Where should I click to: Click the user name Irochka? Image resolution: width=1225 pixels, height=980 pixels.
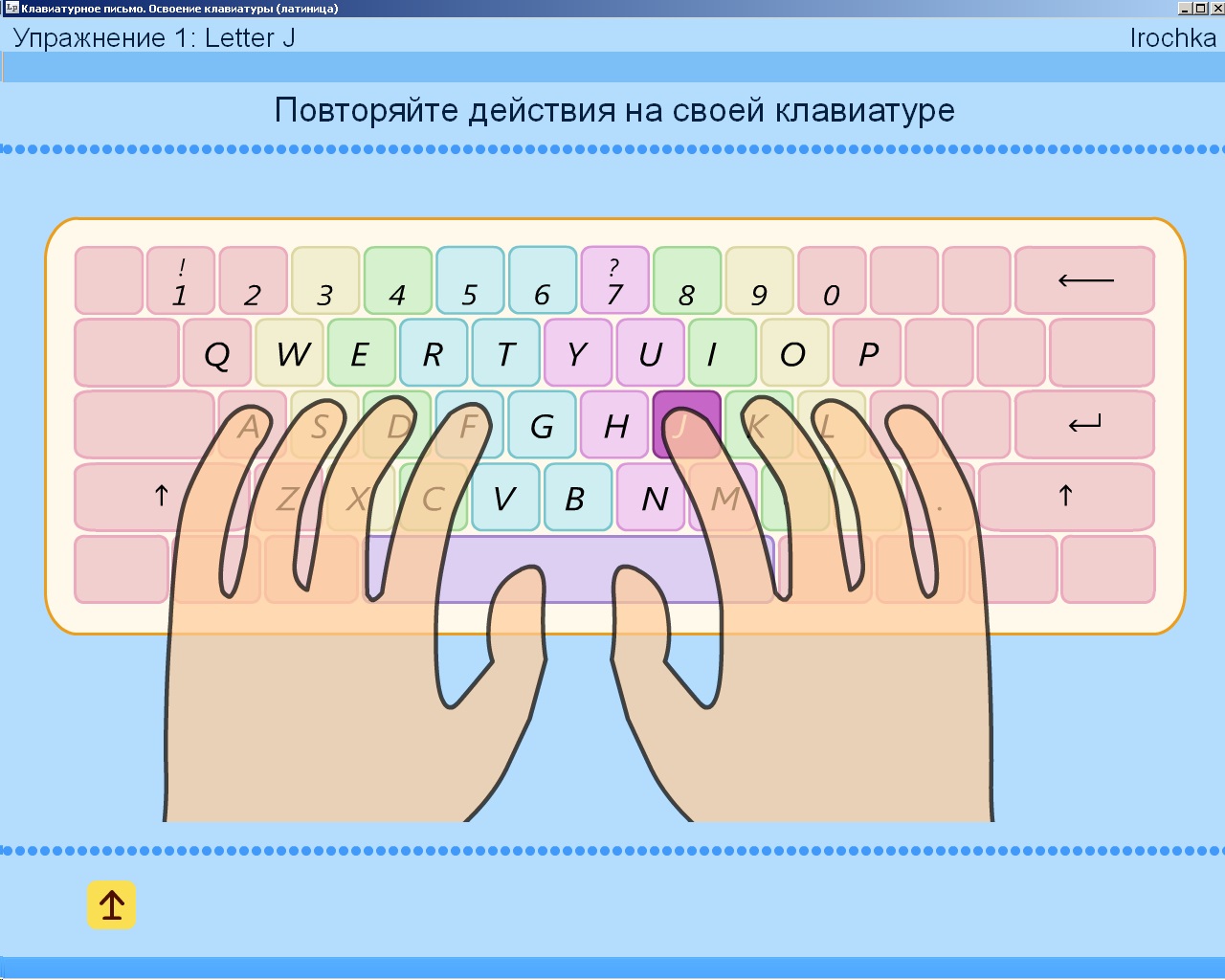point(1172,38)
